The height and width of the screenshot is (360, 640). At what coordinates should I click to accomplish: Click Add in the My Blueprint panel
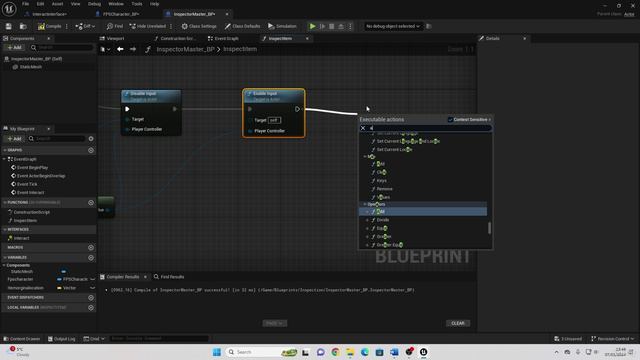click(15, 139)
